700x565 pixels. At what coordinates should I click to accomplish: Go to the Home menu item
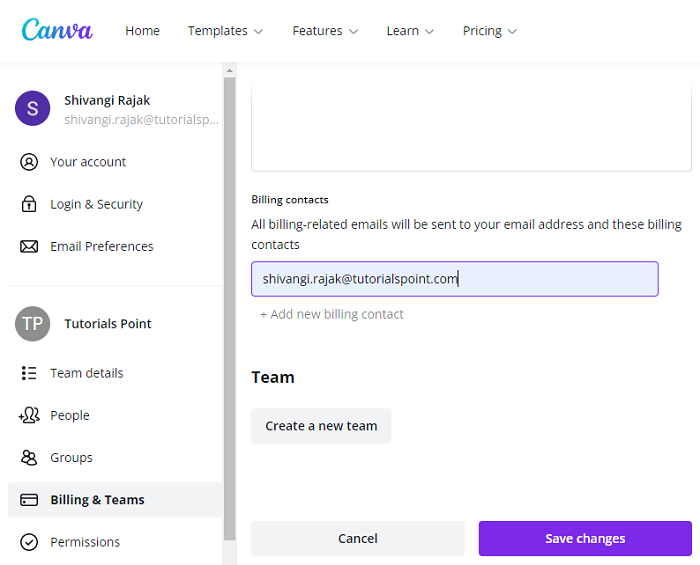142,31
